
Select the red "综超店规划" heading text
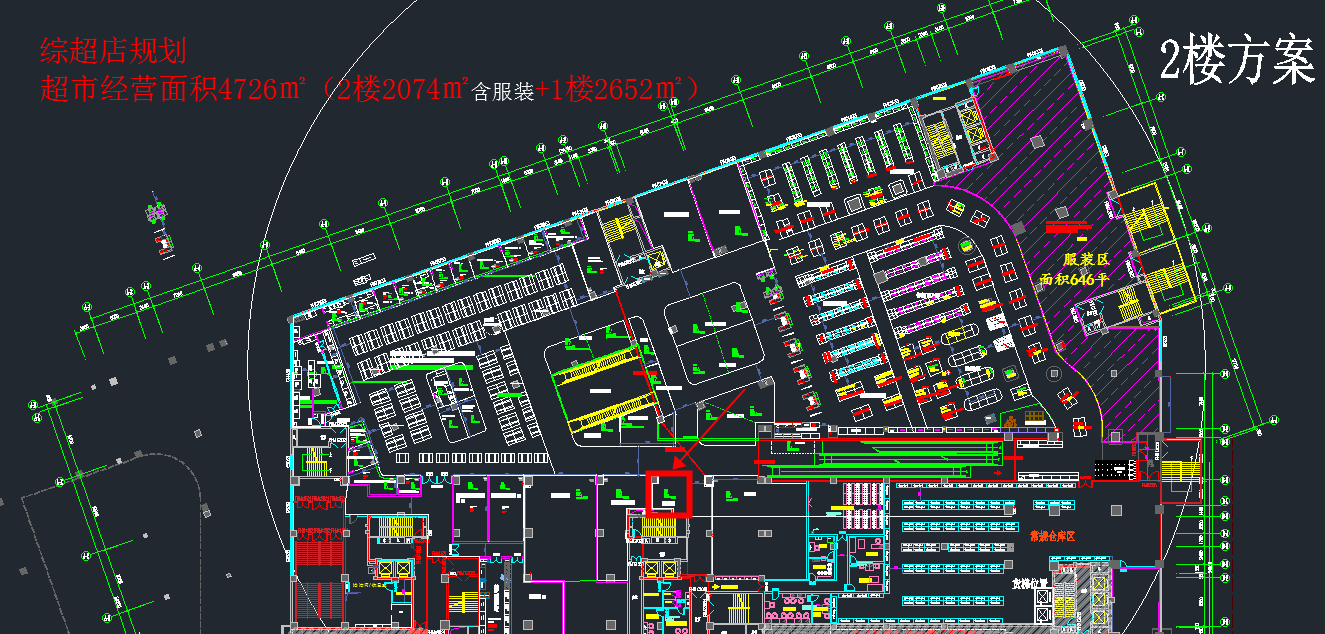point(113,51)
